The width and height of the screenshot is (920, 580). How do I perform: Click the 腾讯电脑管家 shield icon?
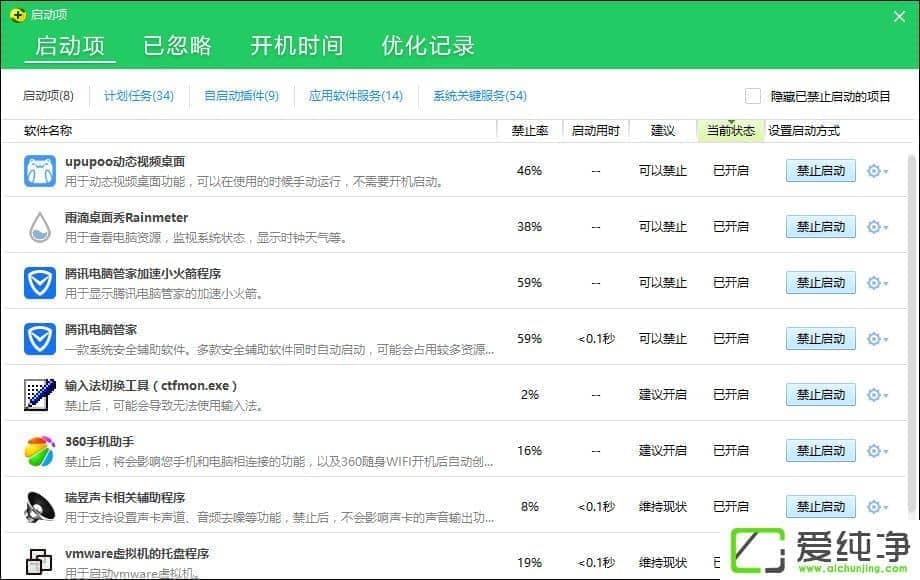tap(40, 339)
